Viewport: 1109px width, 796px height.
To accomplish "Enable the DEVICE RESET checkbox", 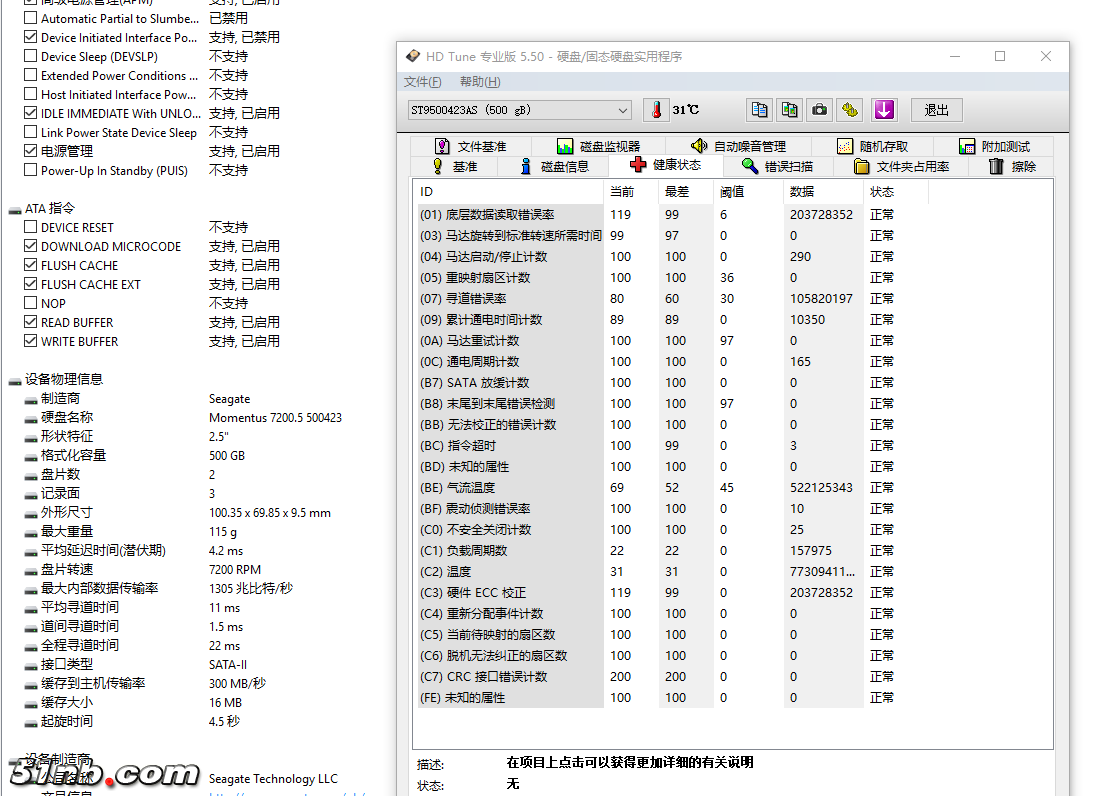I will [x=31, y=227].
